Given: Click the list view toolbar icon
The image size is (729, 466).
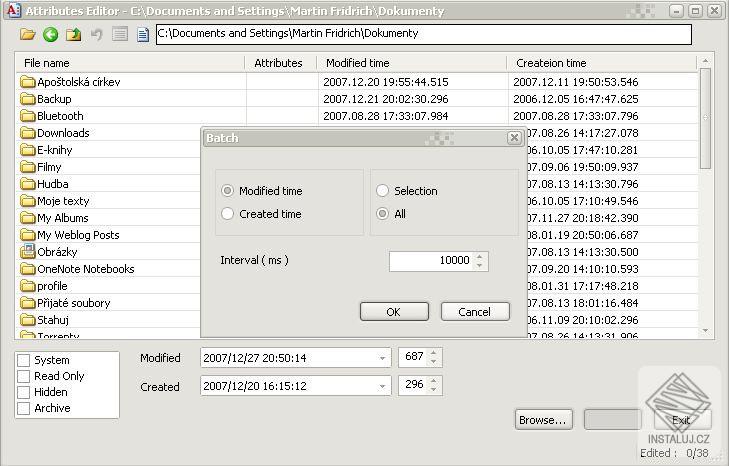Looking at the screenshot, I should tap(120, 34).
